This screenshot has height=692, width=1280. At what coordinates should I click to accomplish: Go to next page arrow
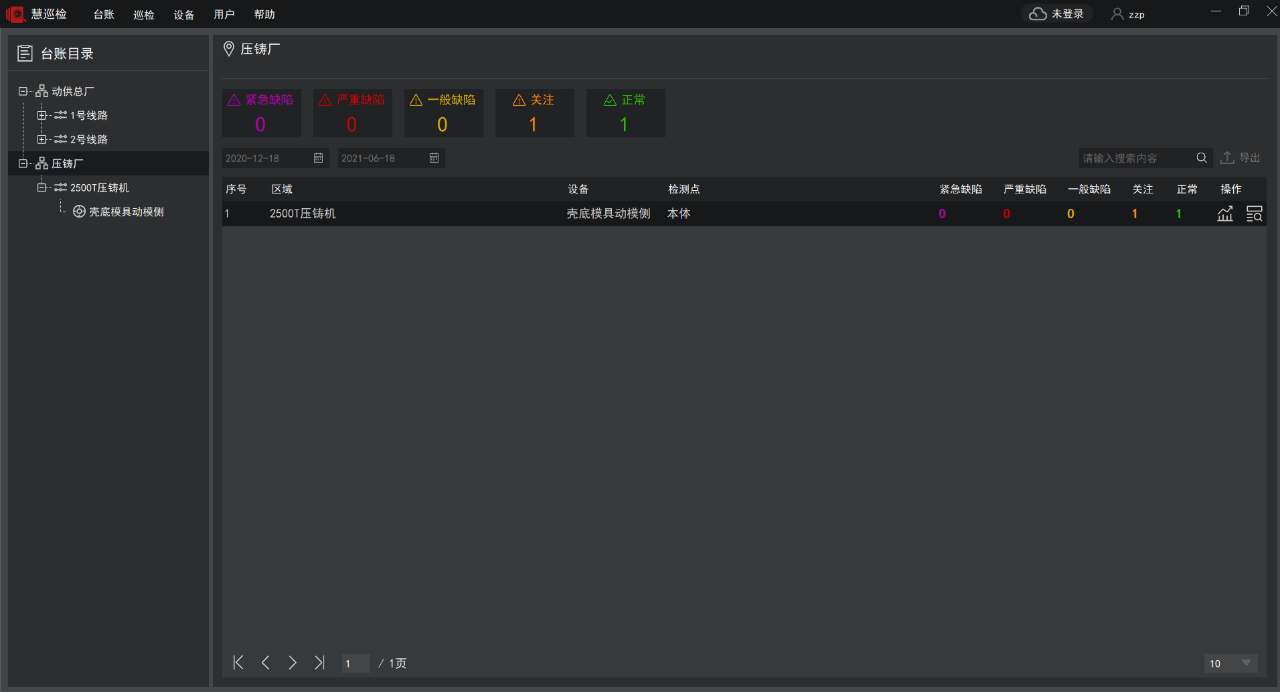[292, 662]
